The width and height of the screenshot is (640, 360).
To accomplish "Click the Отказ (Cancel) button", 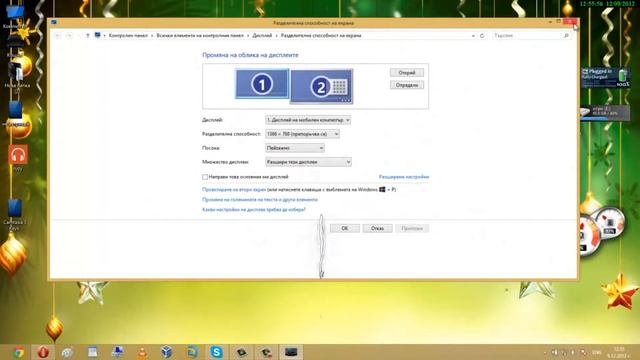I will (377, 228).
